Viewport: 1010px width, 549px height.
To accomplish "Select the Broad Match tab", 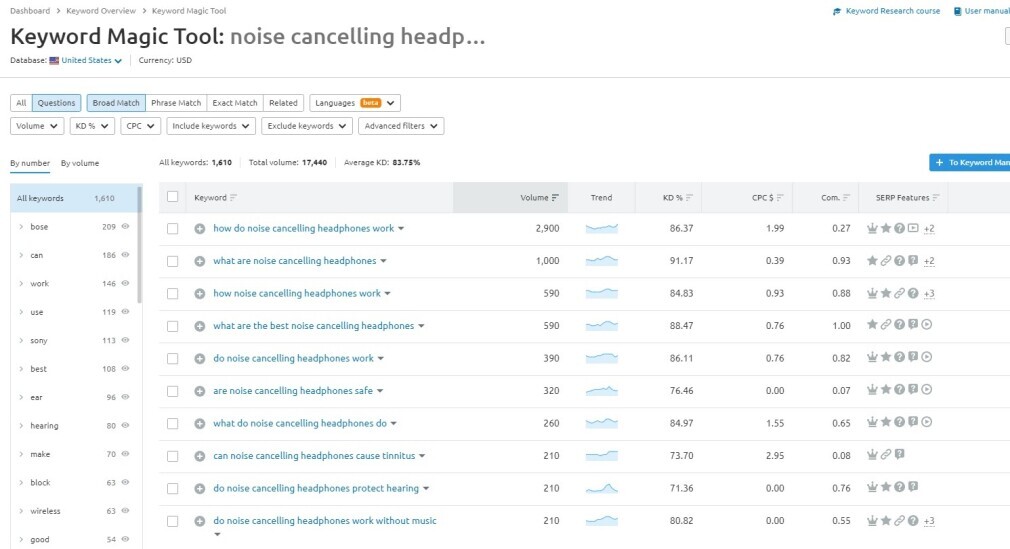I will (x=116, y=103).
